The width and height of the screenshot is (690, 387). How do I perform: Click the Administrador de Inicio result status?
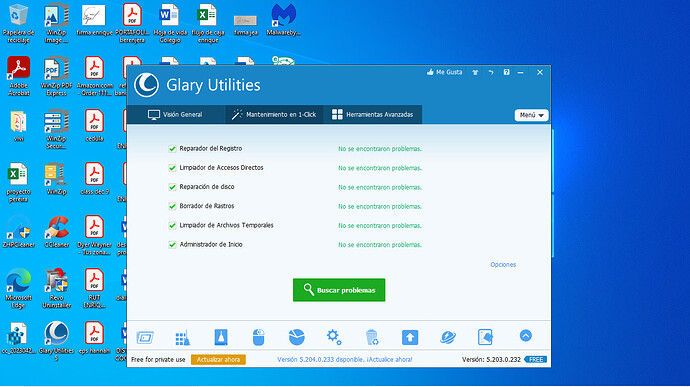point(380,244)
